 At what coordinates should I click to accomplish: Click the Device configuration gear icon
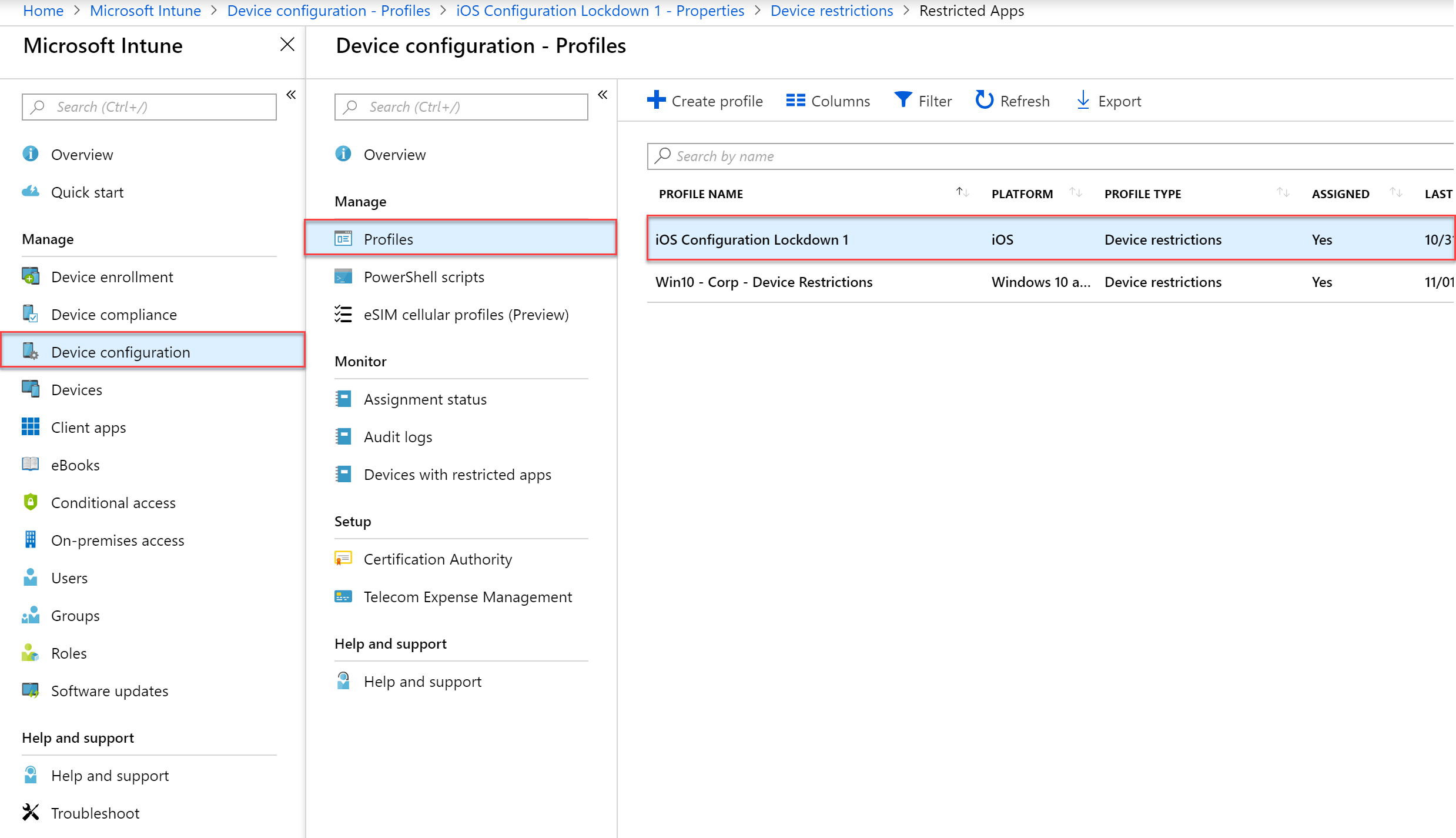31,351
